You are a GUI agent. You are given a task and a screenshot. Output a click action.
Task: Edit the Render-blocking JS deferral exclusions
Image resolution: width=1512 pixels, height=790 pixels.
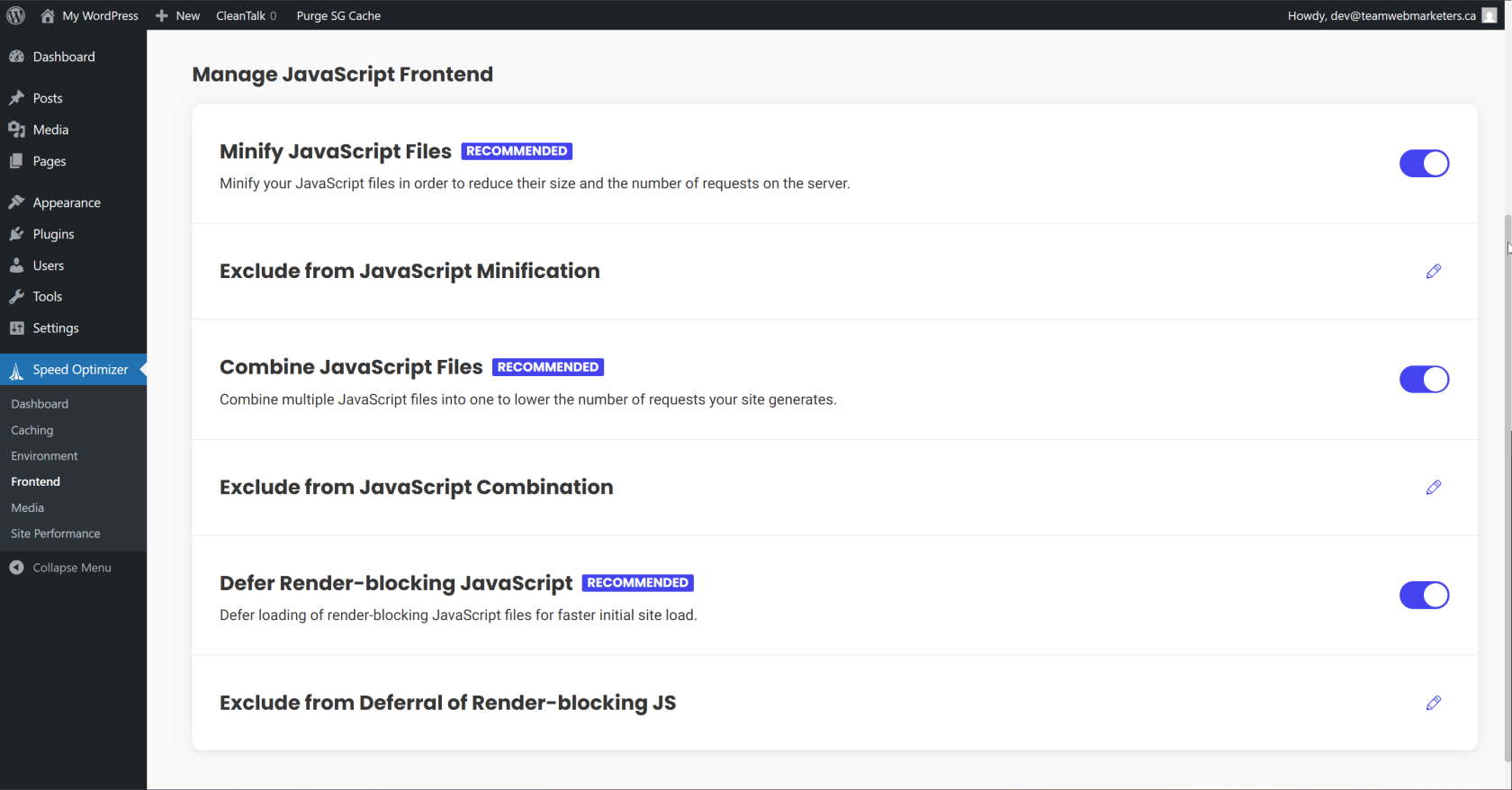tap(1433, 703)
